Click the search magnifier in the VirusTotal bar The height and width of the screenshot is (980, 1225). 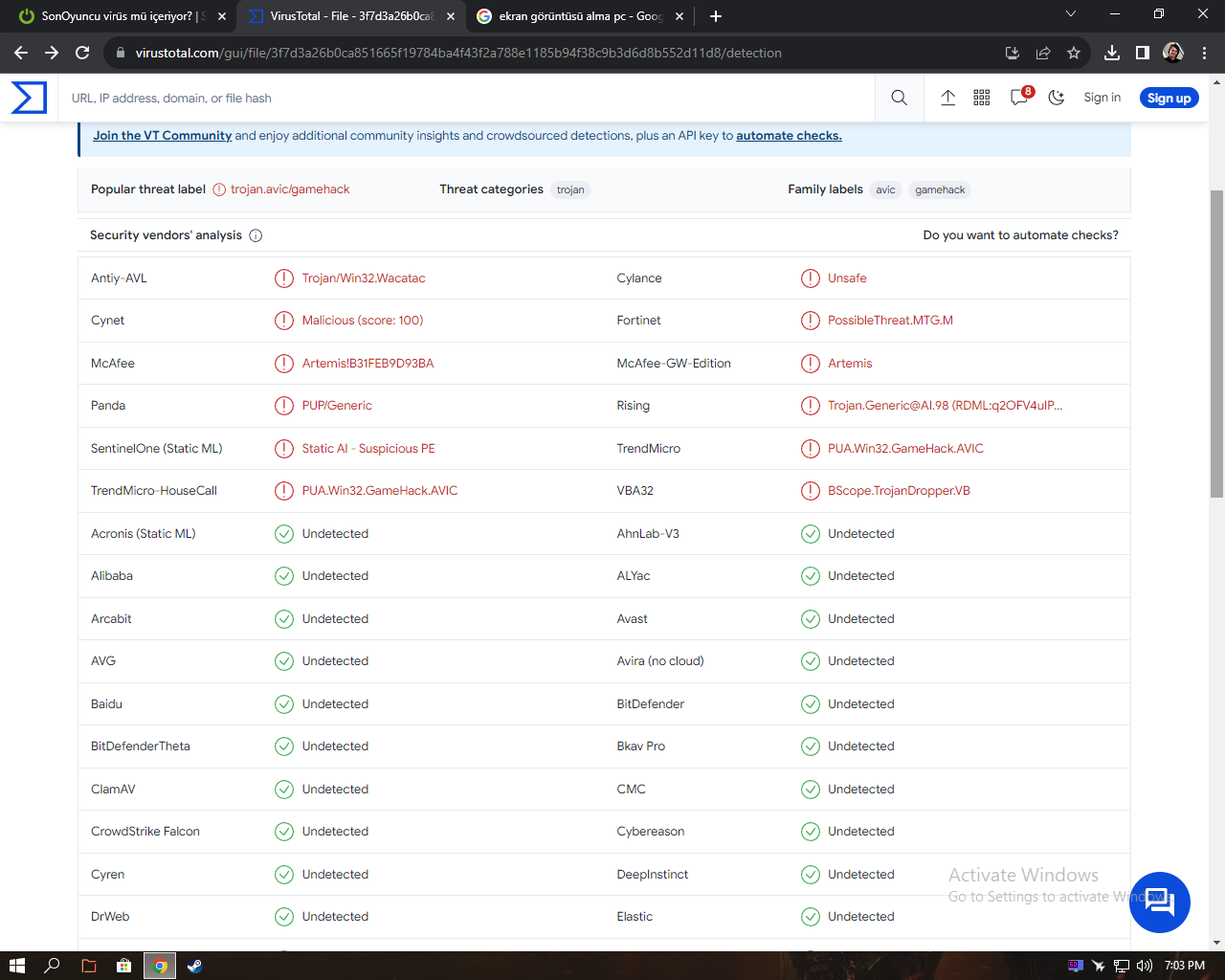pyautogui.click(x=898, y=98)
